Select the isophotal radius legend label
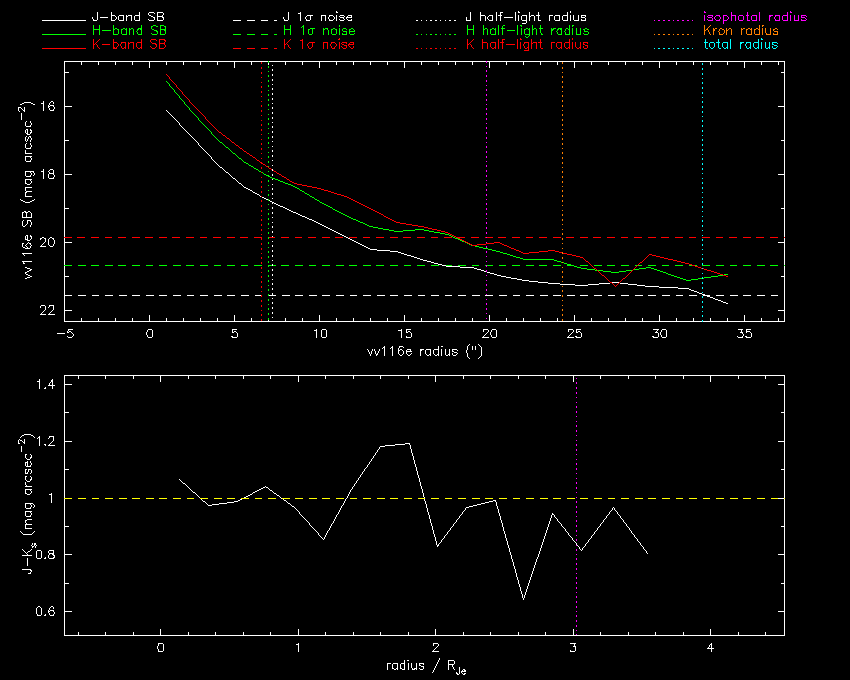Viewport: 850px width, 680px height. click(756, 17)
